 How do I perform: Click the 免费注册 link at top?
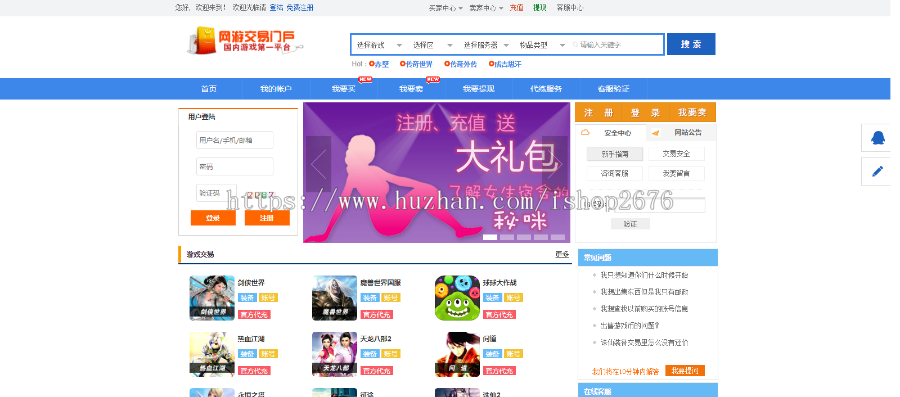(x=300, y=8)
